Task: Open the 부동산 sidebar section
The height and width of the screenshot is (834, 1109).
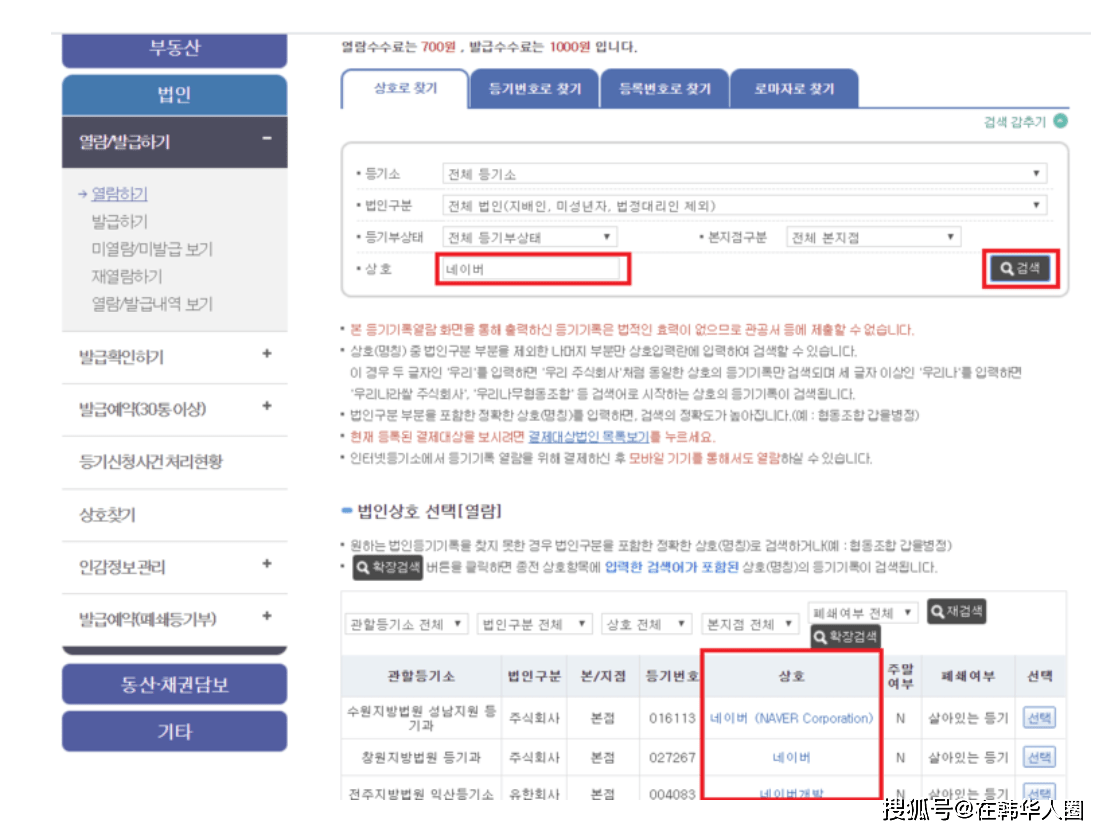Action: pyautogui.click(x=174, y=48)
